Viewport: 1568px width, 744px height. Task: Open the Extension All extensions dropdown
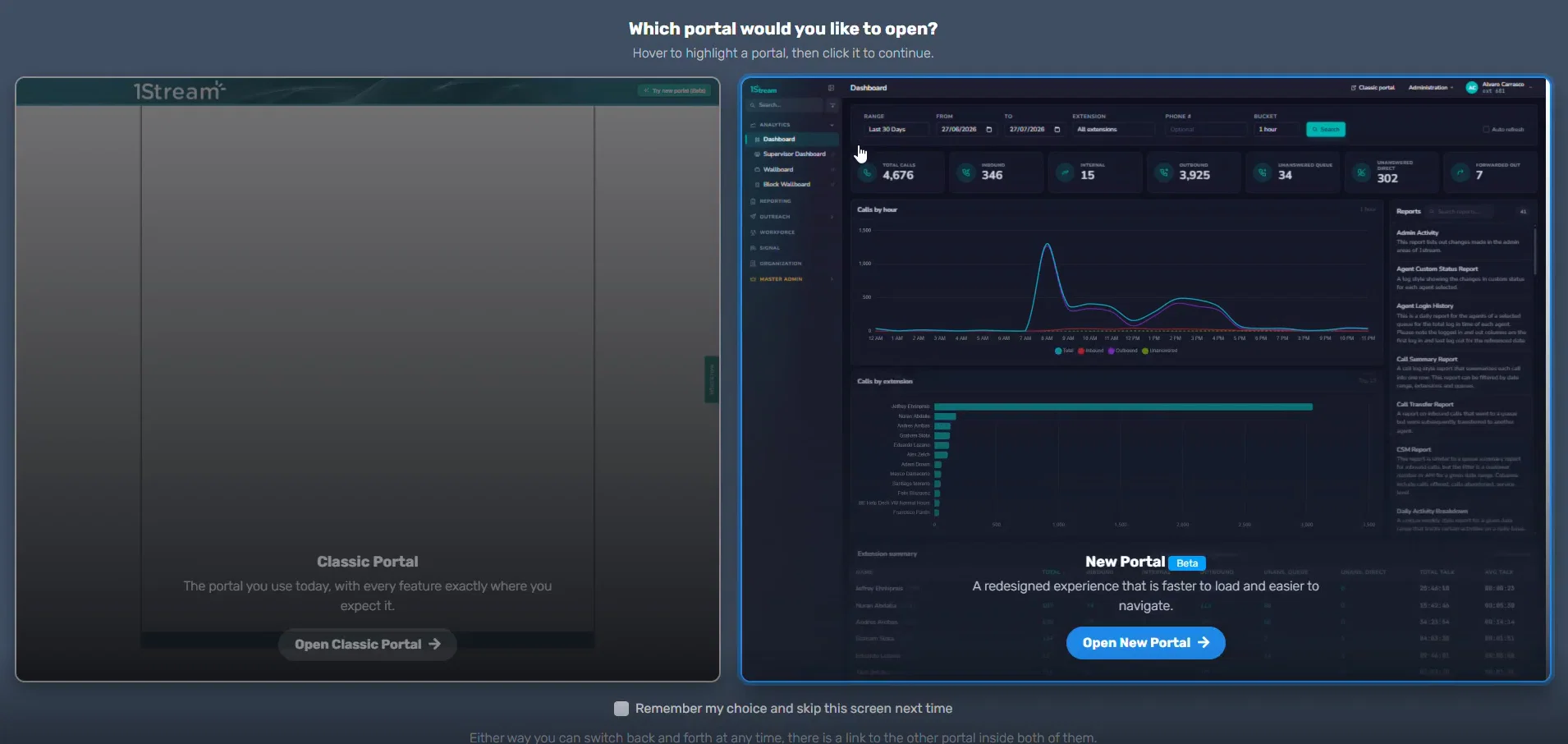1114,130
